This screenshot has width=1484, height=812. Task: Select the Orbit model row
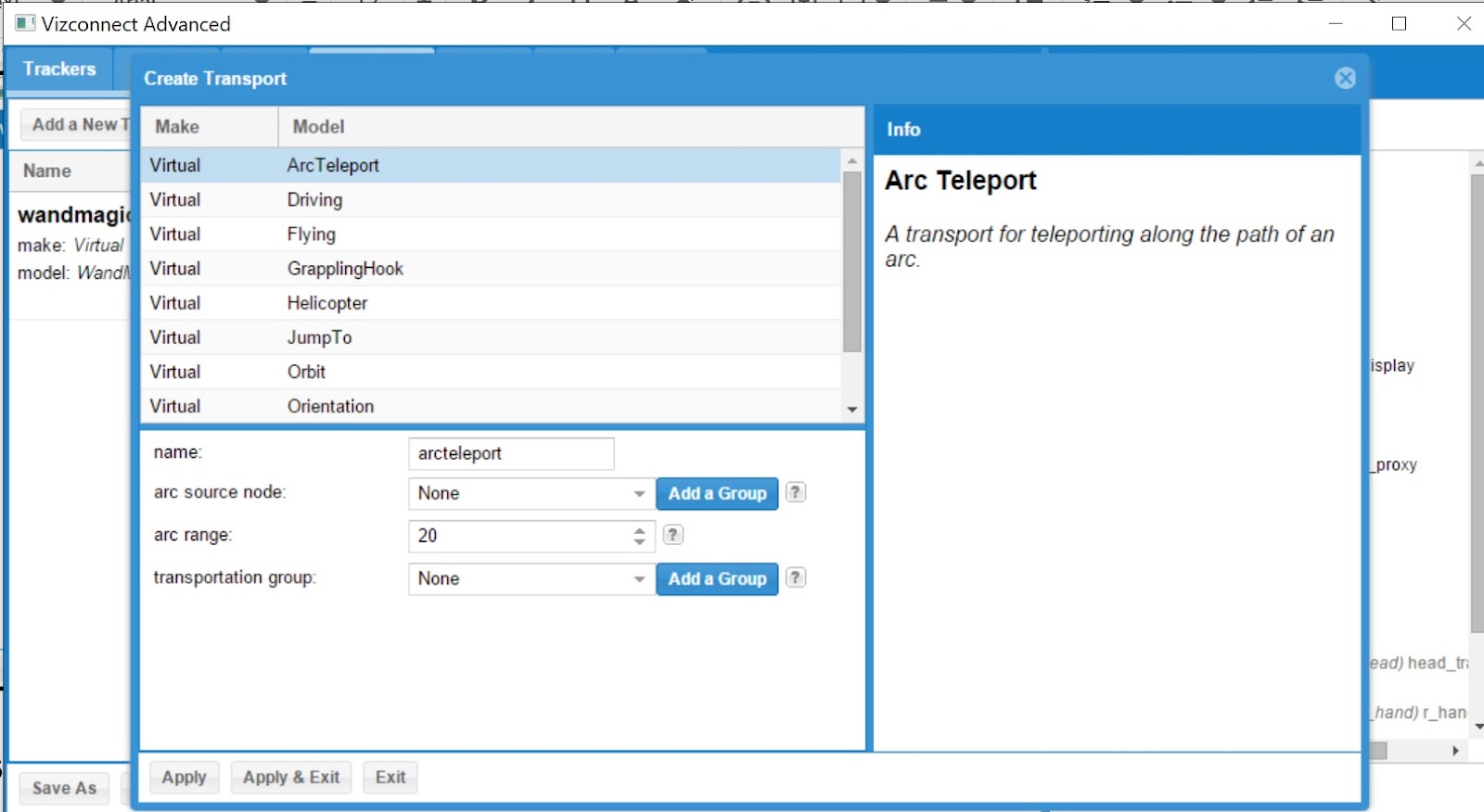point(492,371)
